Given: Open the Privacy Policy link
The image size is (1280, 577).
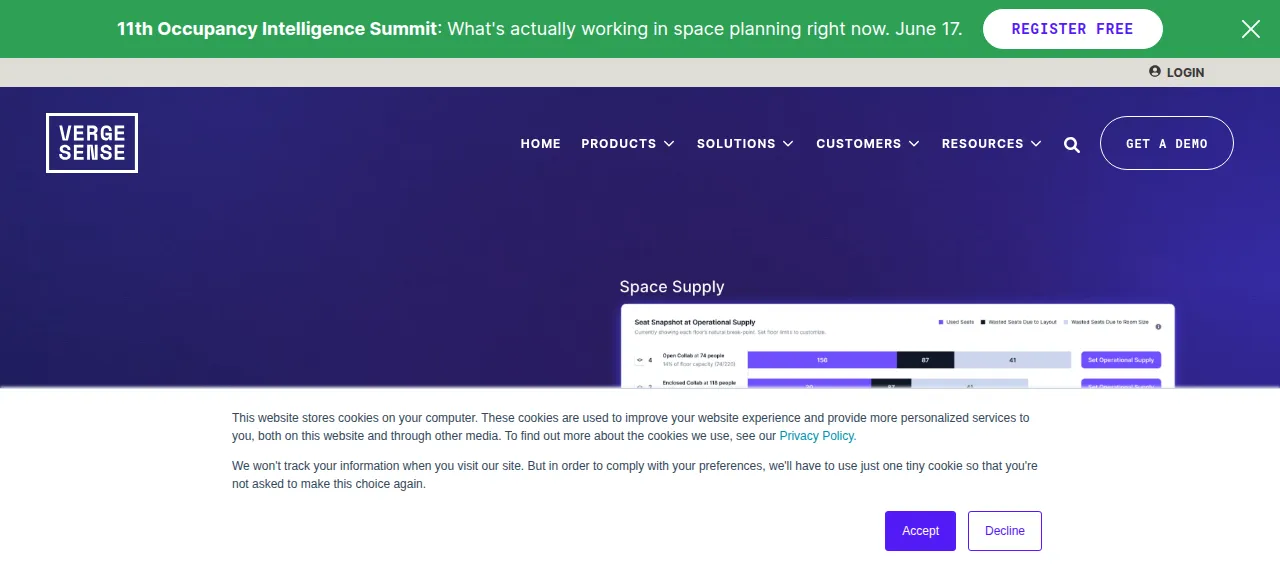Looking at the screenshot, I should [x=818, y=436].
